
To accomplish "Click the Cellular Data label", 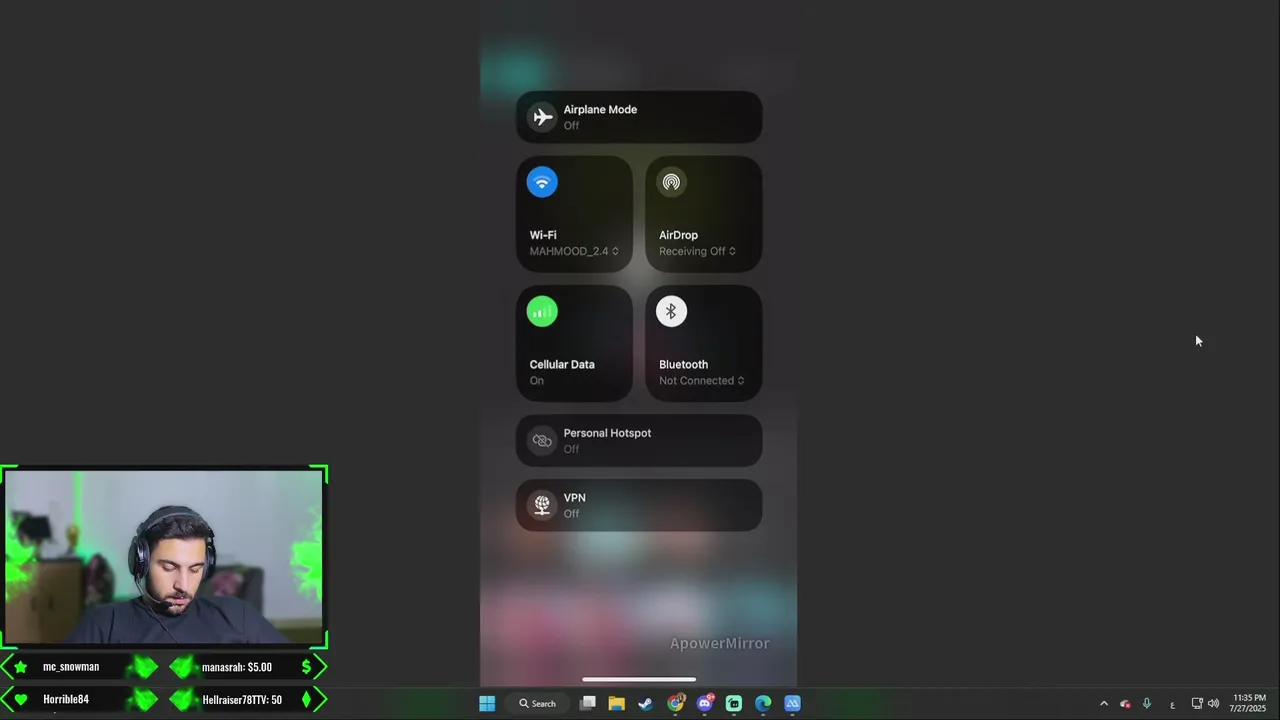I will click(x=562, y=365).
